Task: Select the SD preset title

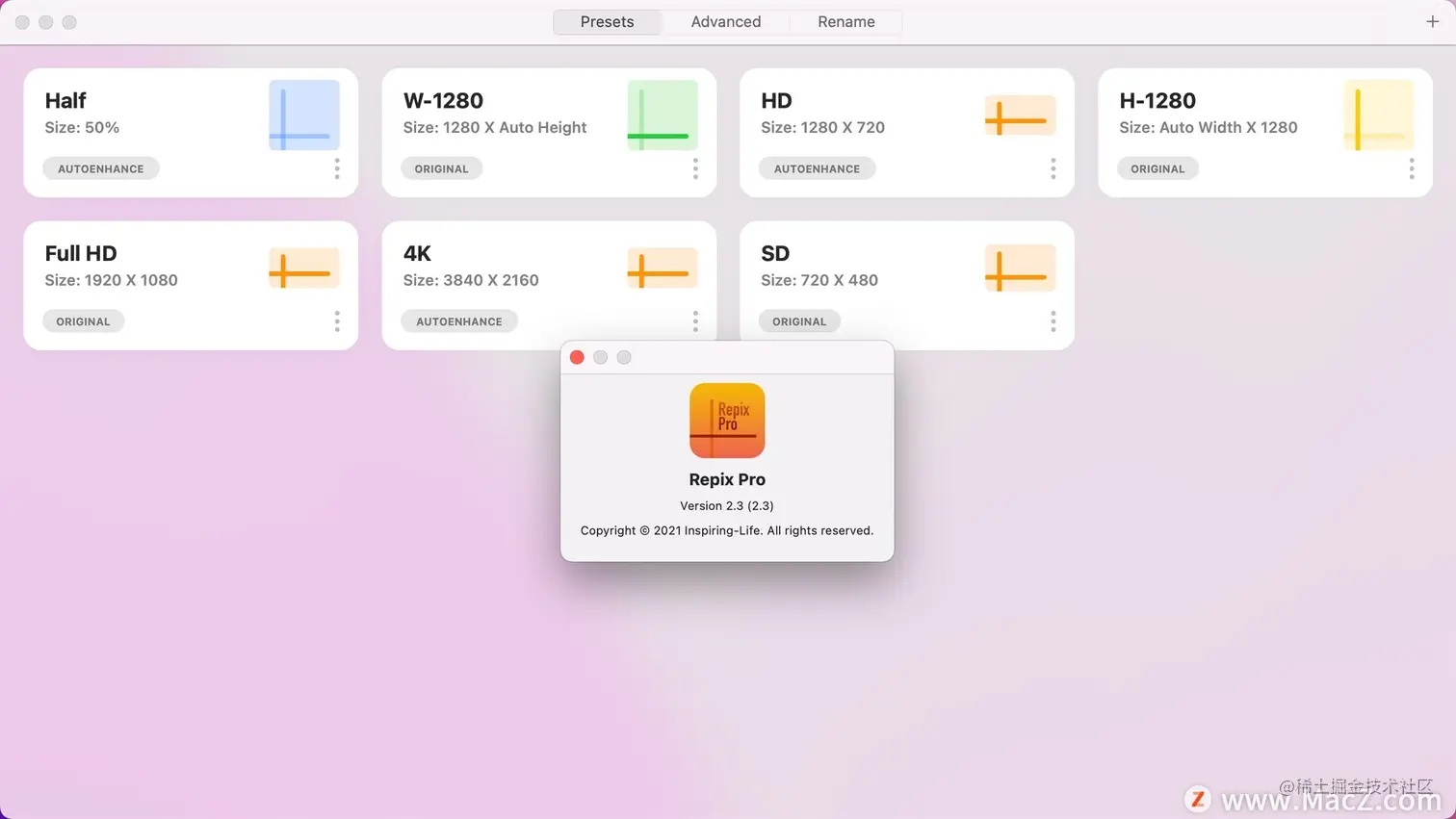Action: click(775, 253)
